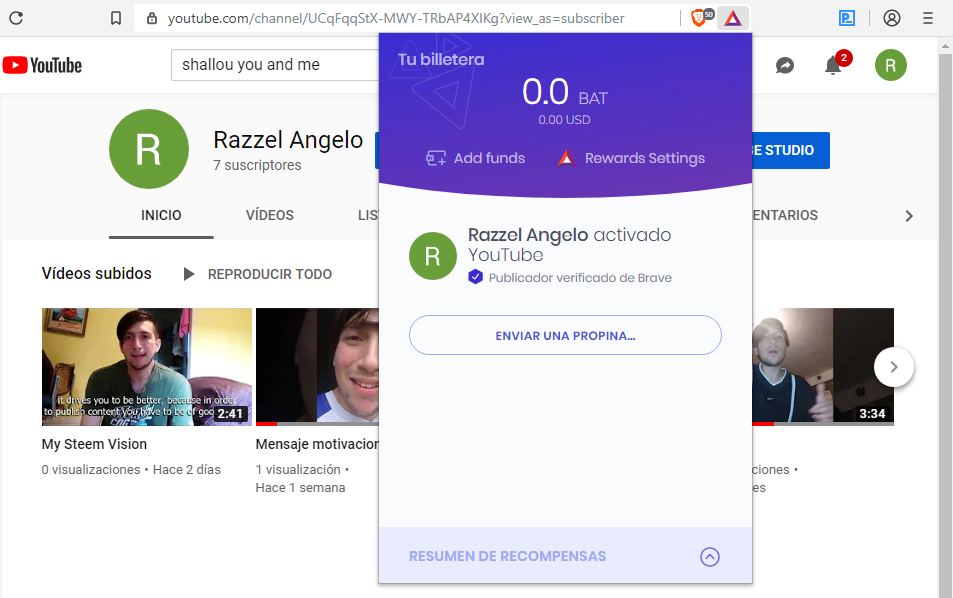The width and height of the screenshot is (953, 598).
Task: Click the Publicador verificado de Brave text
Action: click(580, 278)
